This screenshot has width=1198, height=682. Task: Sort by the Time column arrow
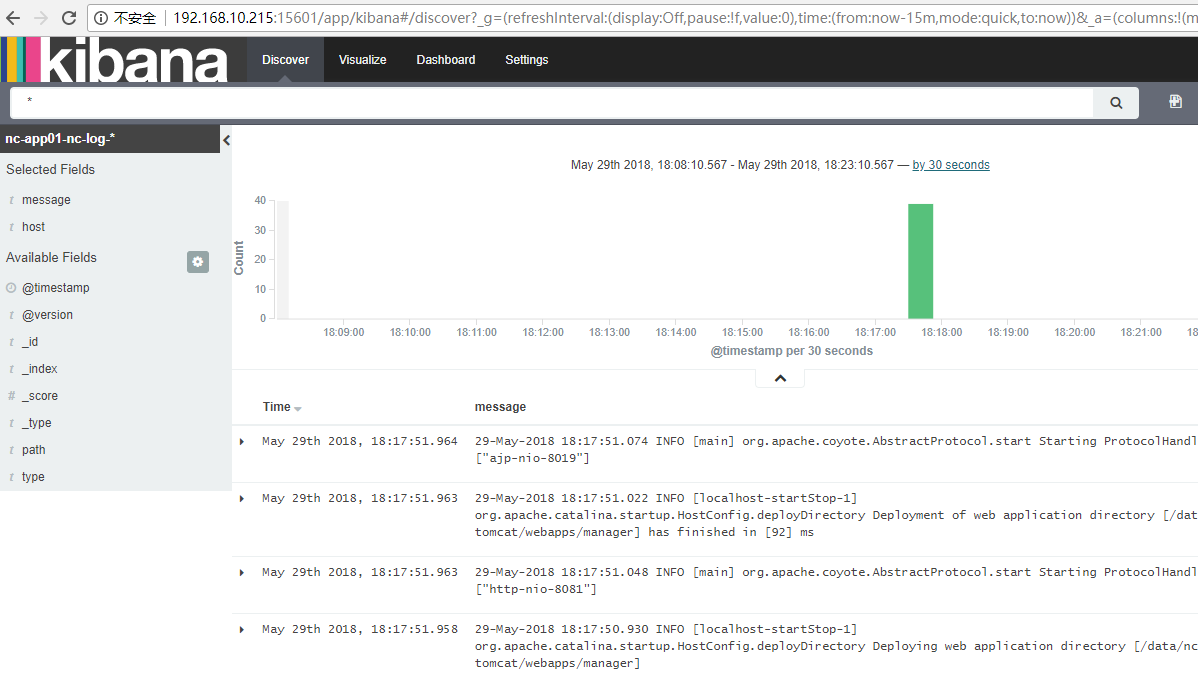(x=298, y=409)
